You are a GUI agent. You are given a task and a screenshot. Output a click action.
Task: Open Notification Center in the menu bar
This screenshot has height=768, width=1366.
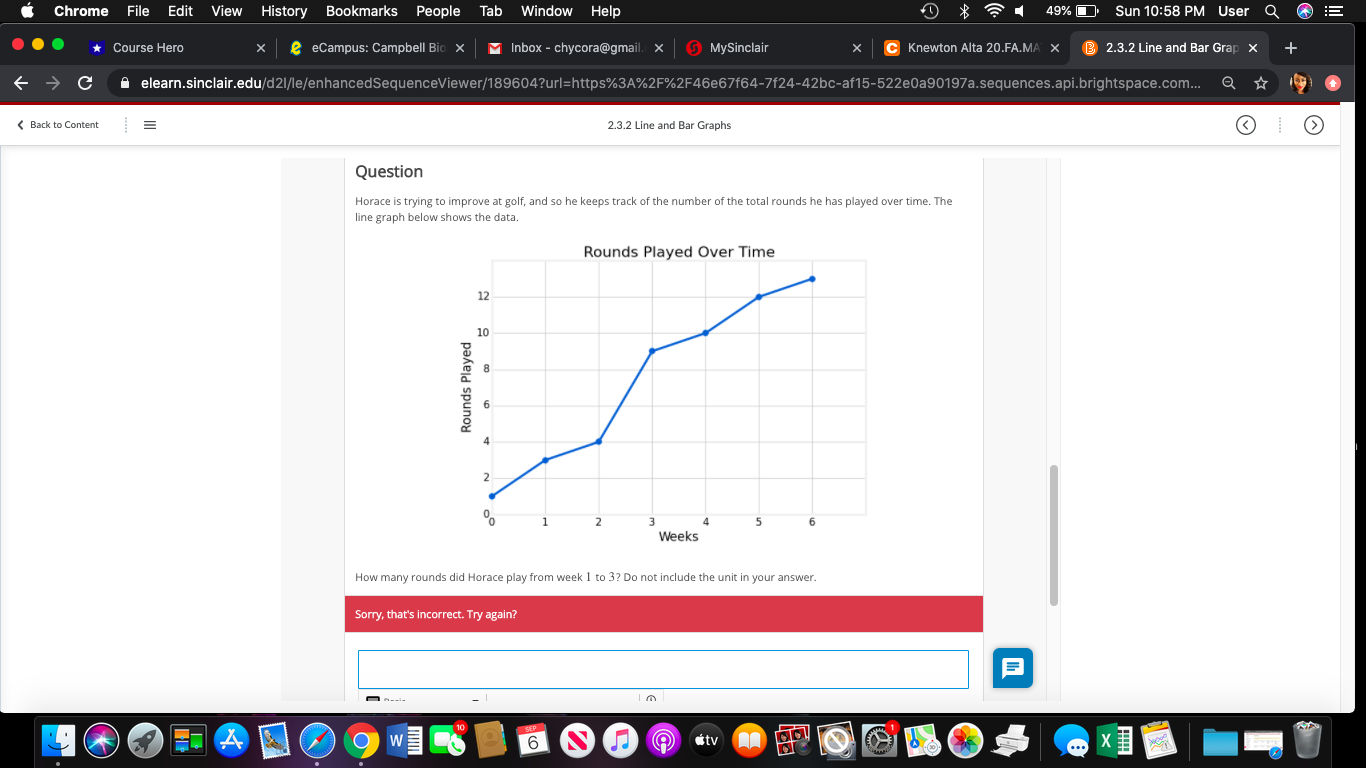point(1332,11)
